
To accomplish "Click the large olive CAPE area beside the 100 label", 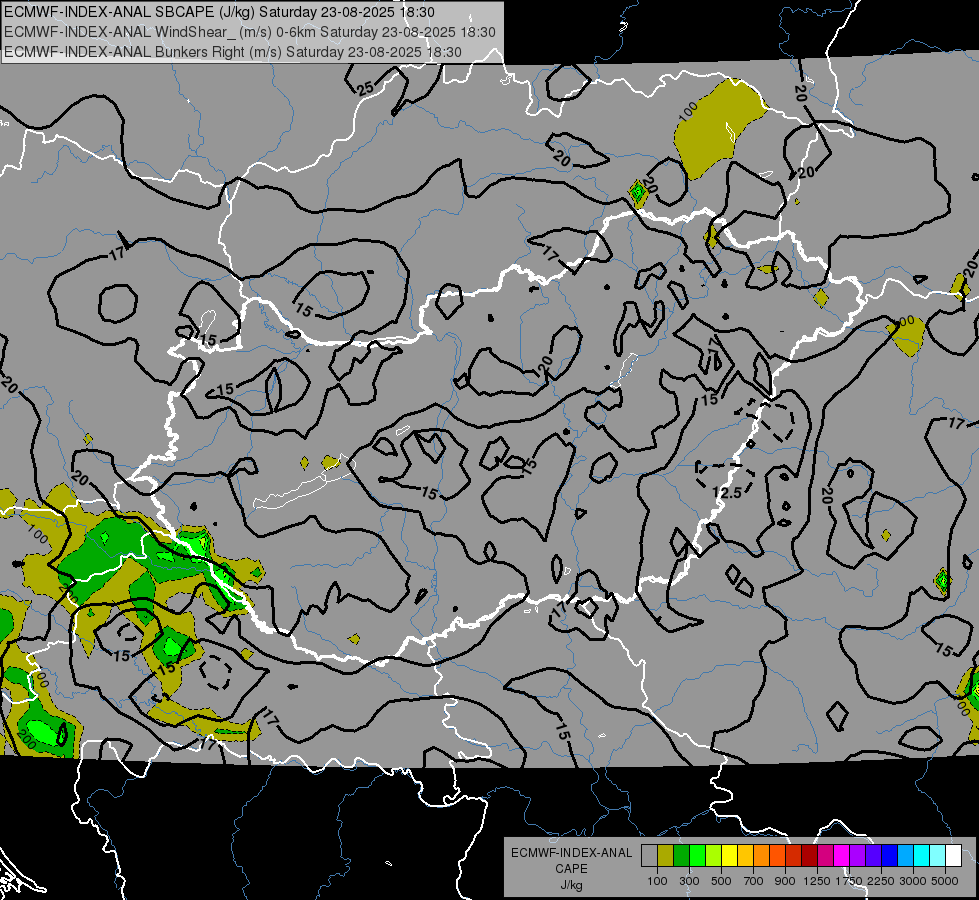I will point(718,128).
